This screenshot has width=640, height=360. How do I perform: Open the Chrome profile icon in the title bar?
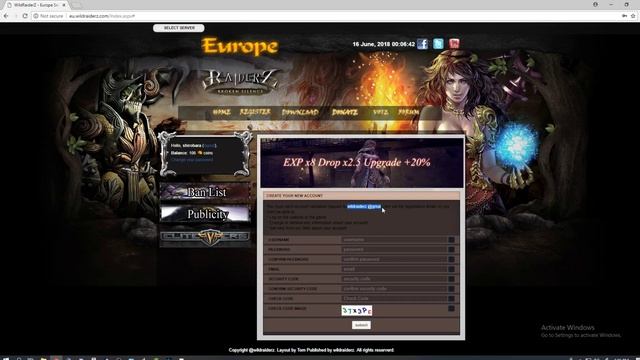coord(596,4)
